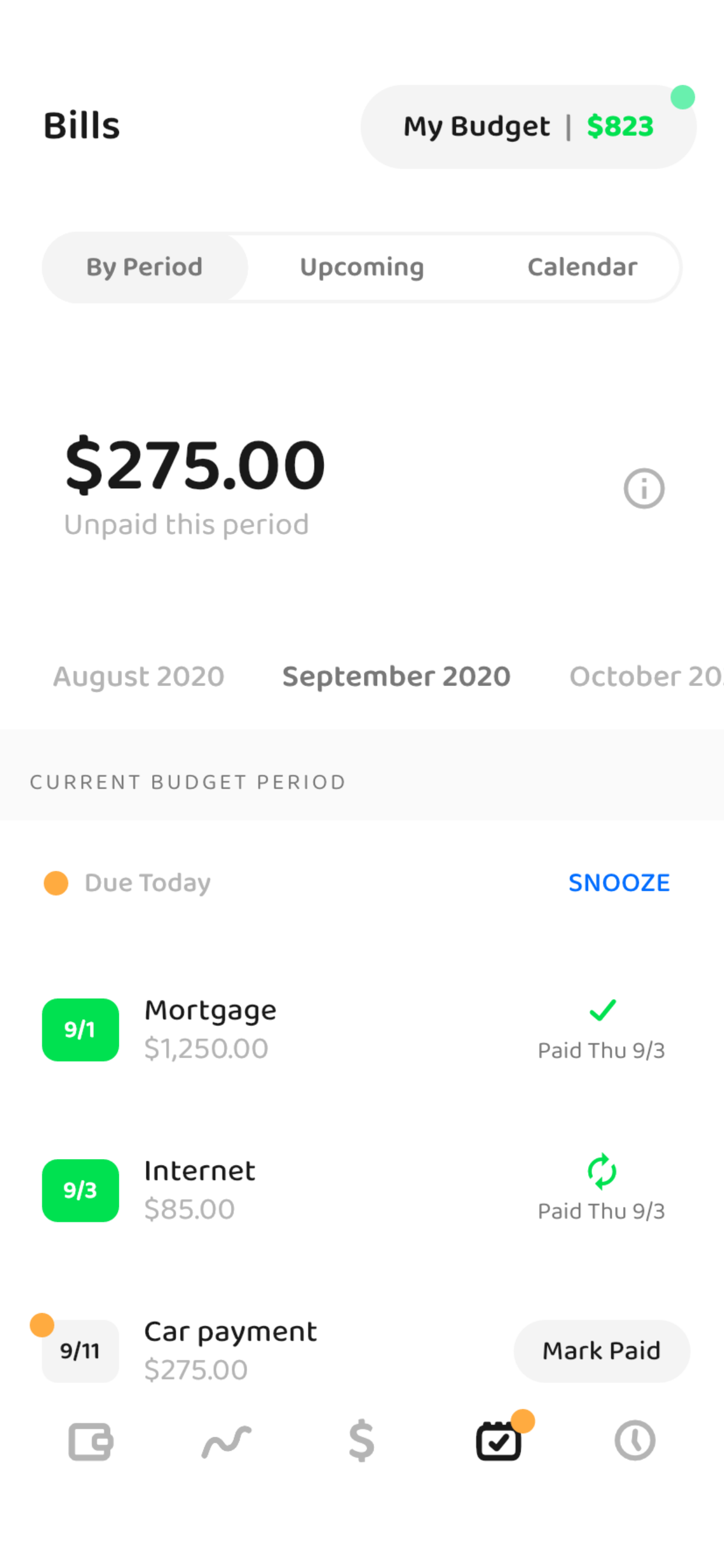Tap the recurring icon on Internet
The height and width of the screenshot is (1568, 724).
(602, 1171)
